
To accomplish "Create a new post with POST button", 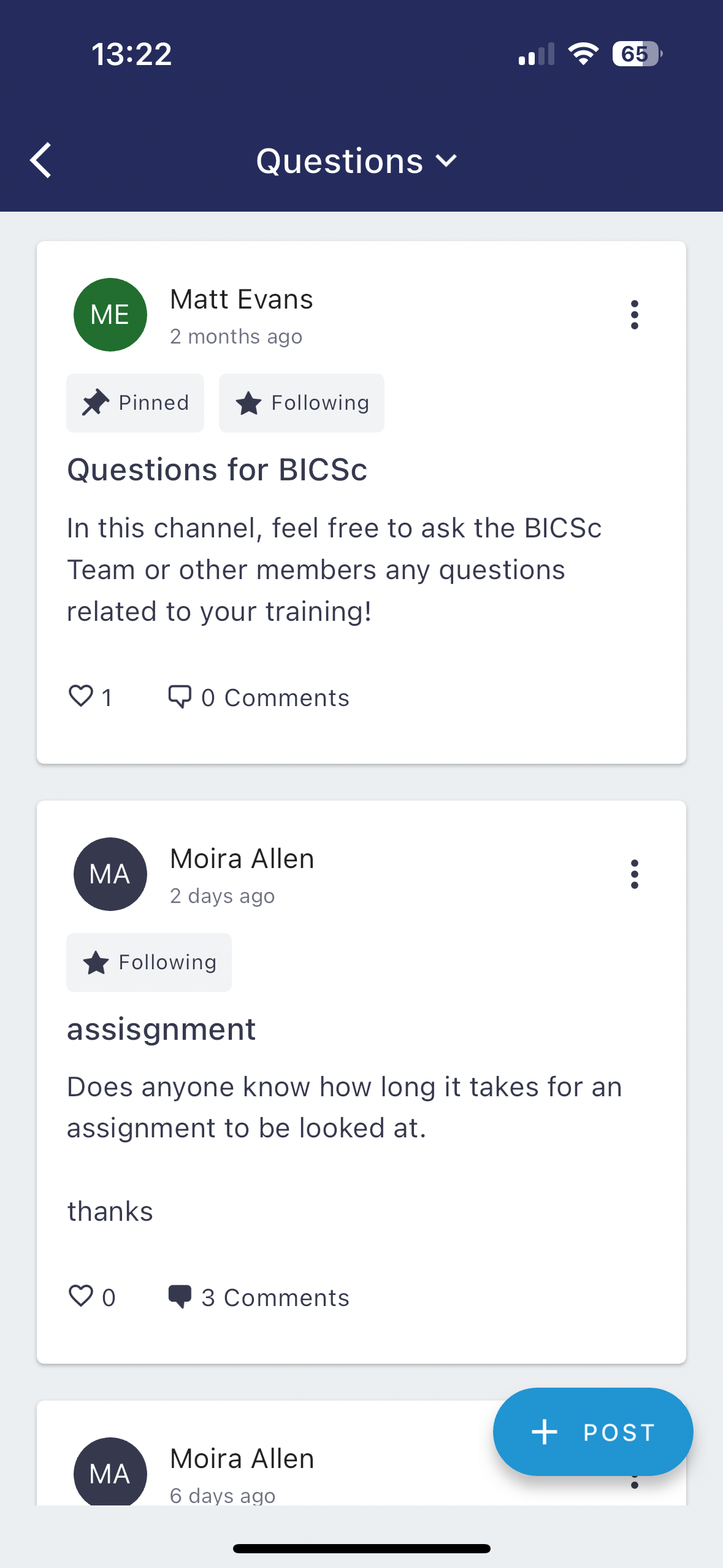I will click(592, 1432).
